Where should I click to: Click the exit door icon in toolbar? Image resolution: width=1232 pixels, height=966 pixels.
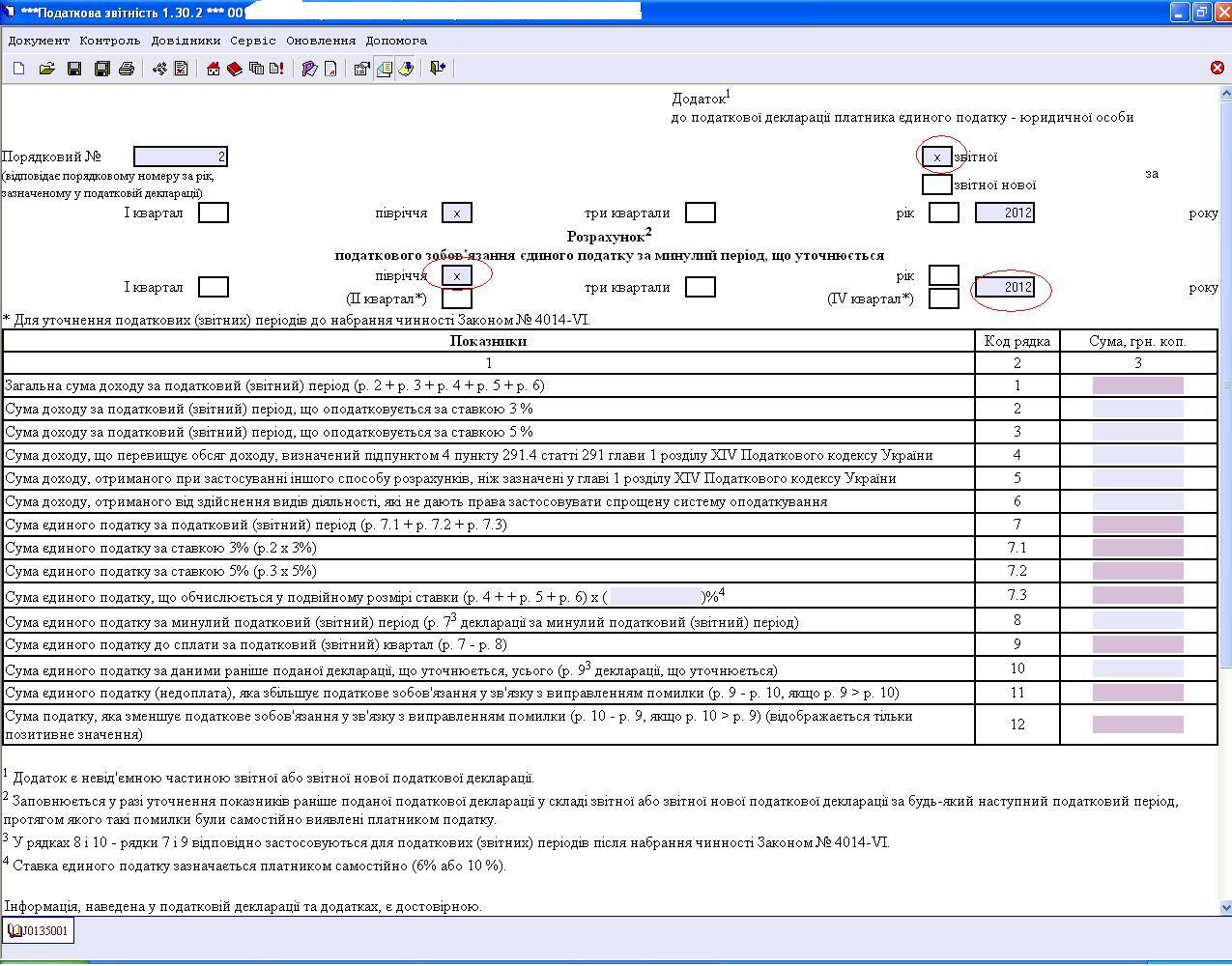437,69
